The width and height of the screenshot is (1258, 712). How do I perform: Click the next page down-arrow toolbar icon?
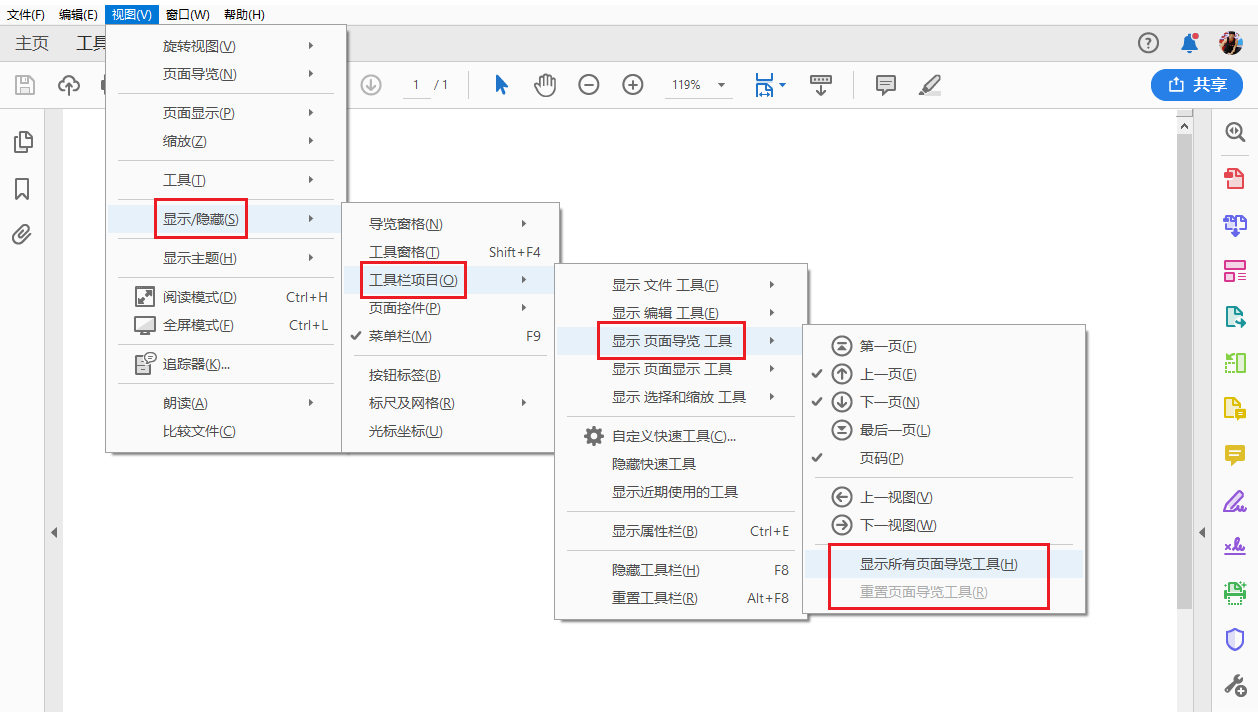371,85
